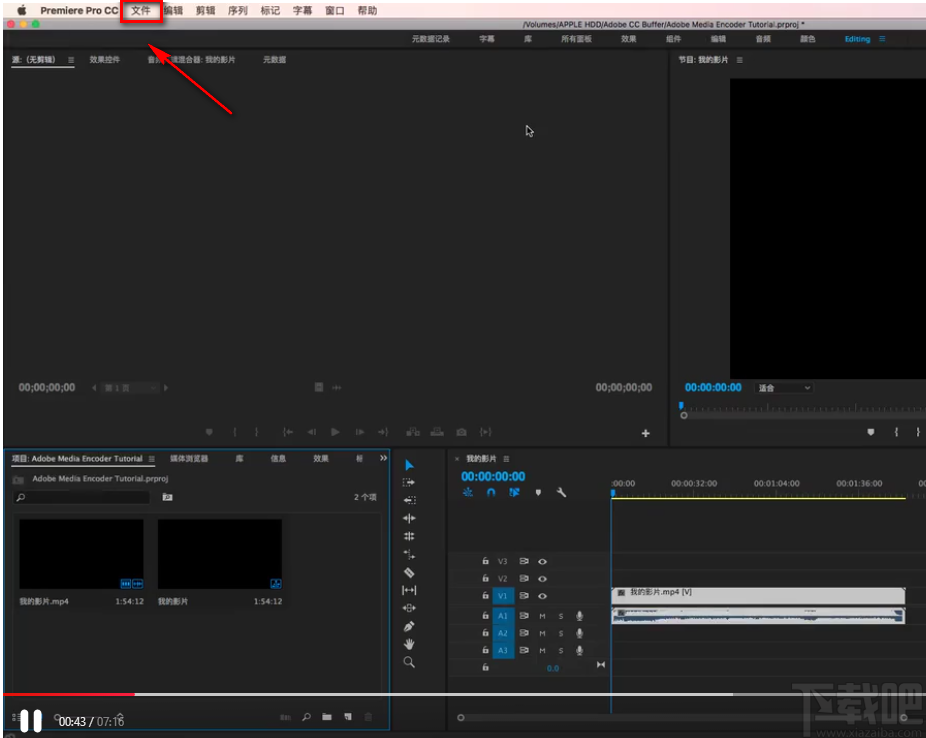This screenshot has width=926, height=738.
Task: Click the Insert button in Source monitor
Action: click(x=413, y=432)
